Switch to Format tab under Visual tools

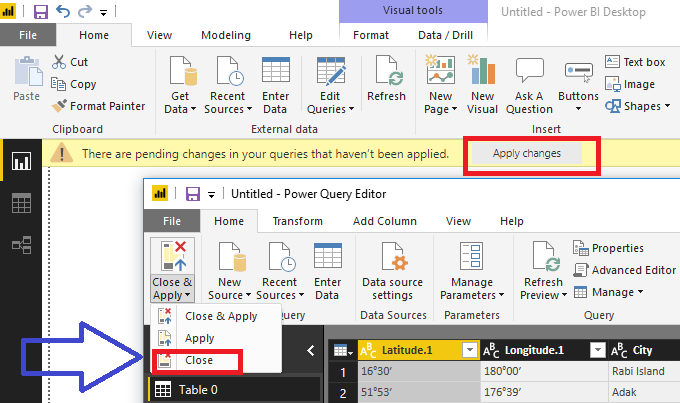click(371, 35)
